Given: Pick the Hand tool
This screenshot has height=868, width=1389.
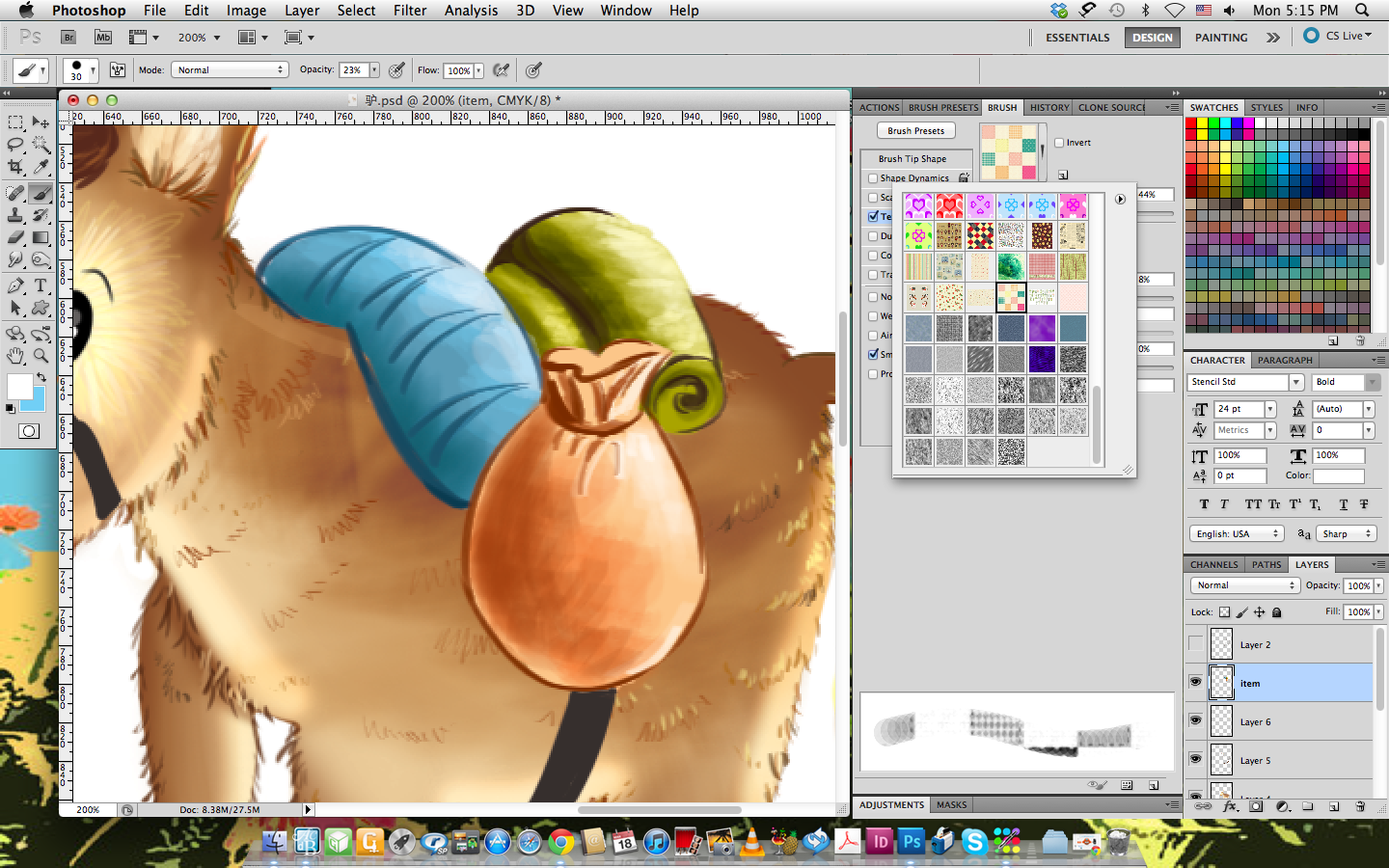Looking at the screenshot, I should pos(15,356).
